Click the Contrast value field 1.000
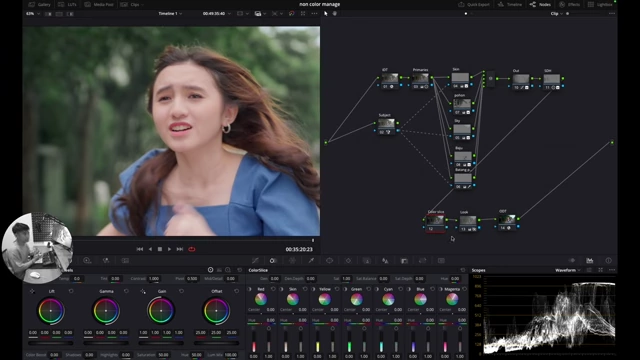The height and width of the screenshot is (360, 640). coord(154,279)
